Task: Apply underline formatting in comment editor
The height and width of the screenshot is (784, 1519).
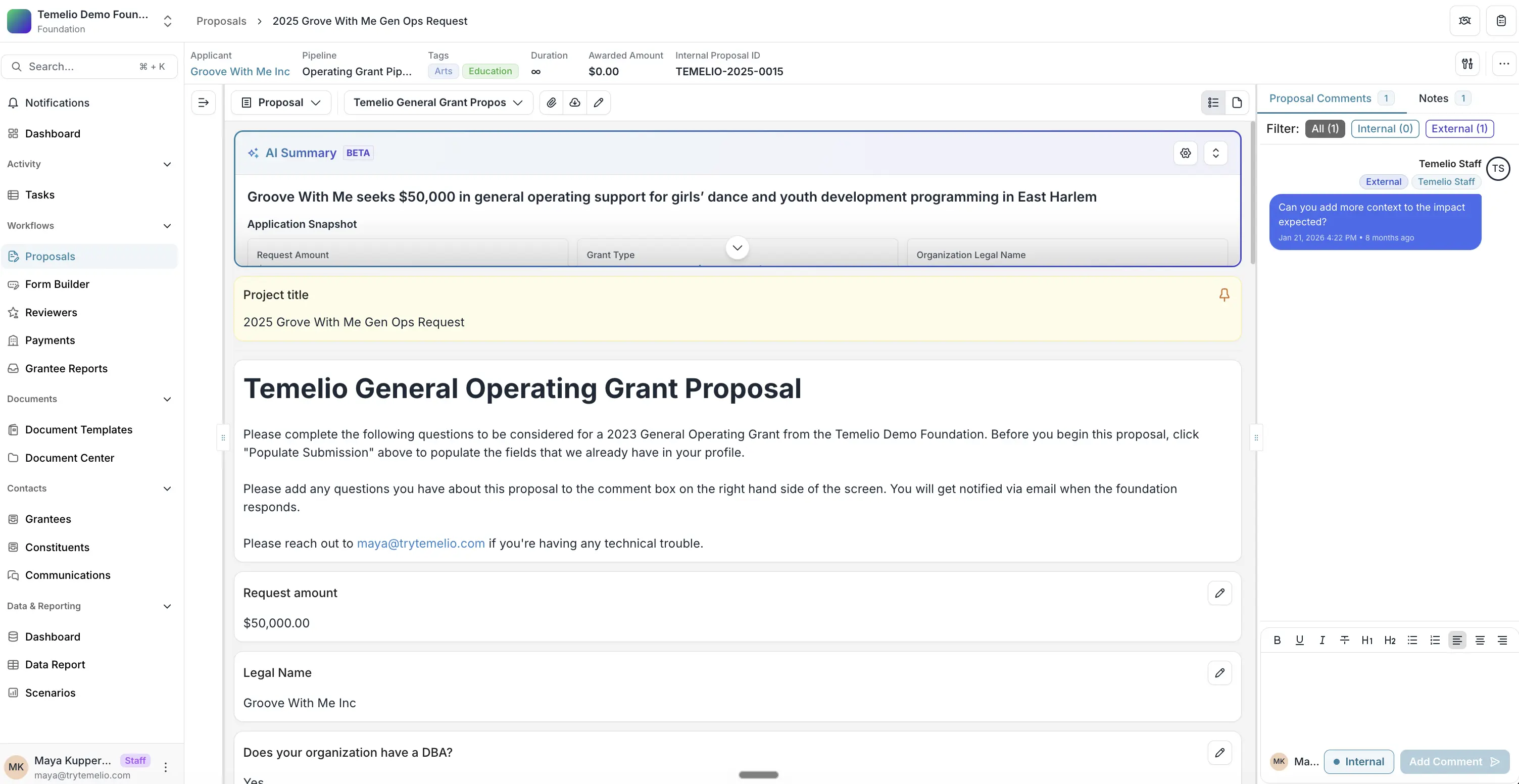Action: click(x=1299, y=640)
